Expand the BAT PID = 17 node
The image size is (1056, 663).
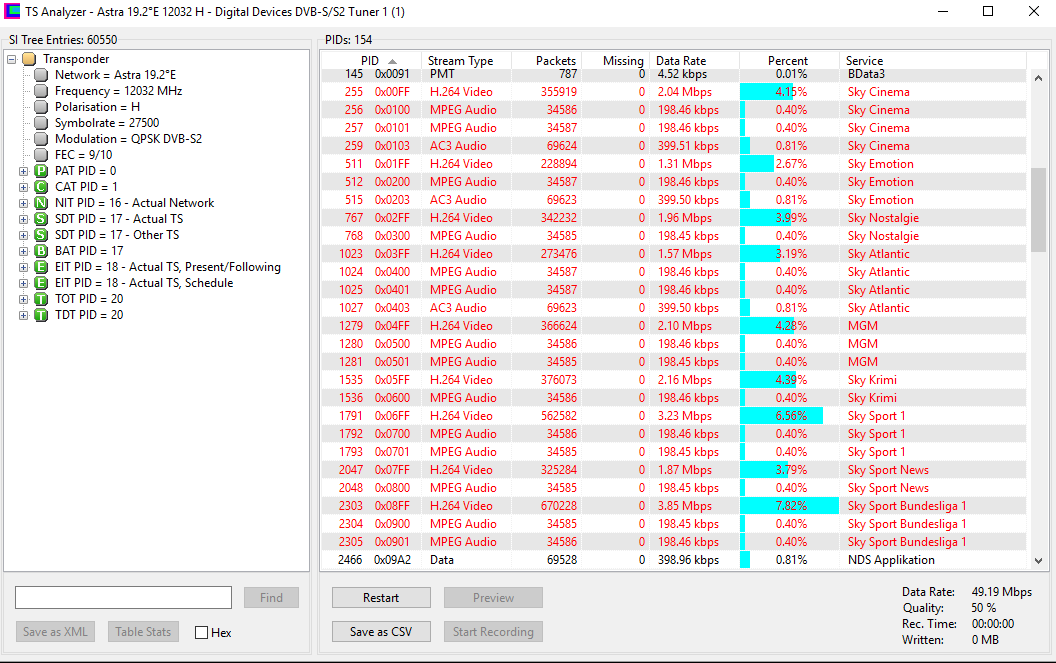24,251
